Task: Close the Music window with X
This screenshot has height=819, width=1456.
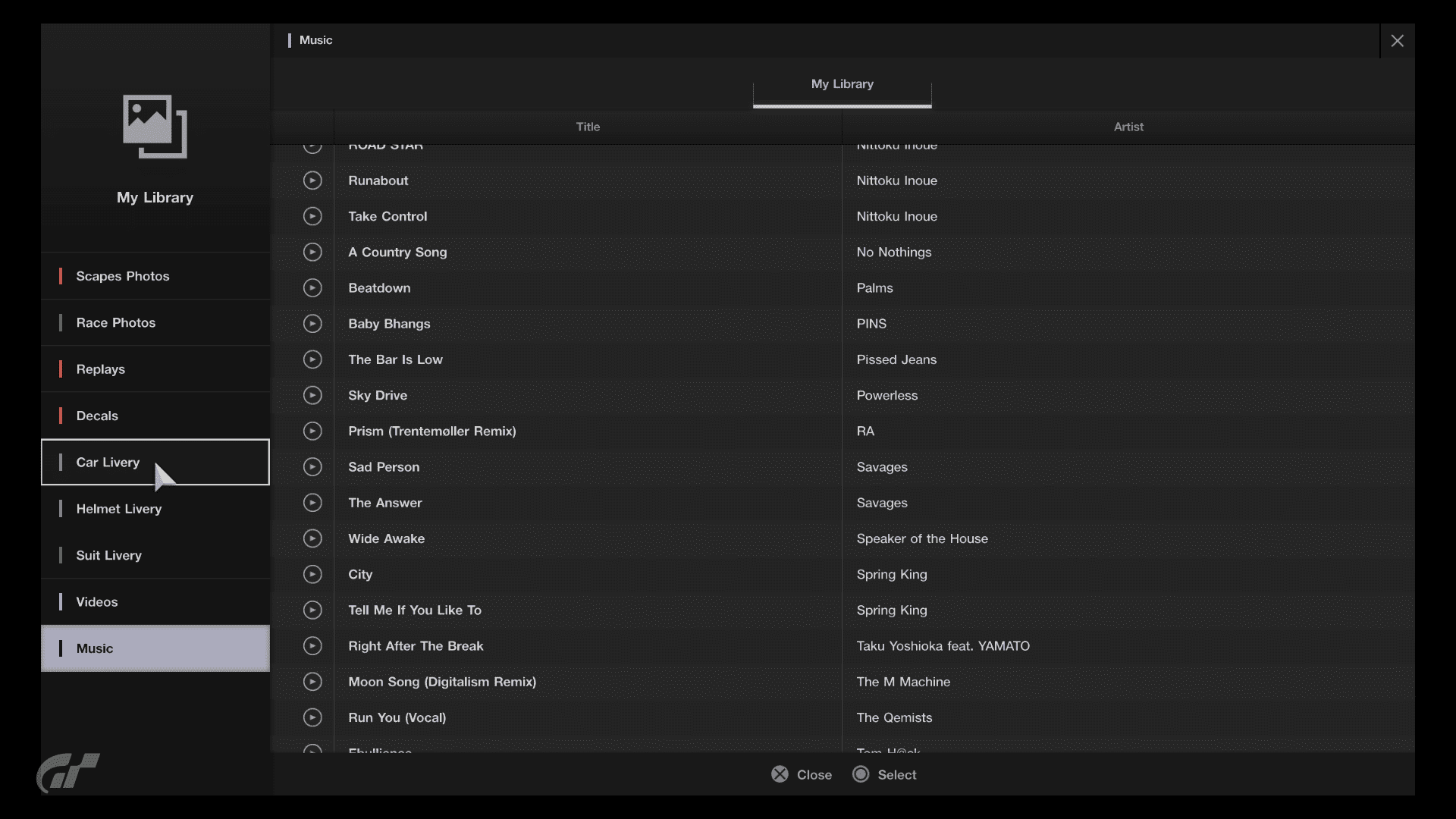Action: [x=1397, y=41]
